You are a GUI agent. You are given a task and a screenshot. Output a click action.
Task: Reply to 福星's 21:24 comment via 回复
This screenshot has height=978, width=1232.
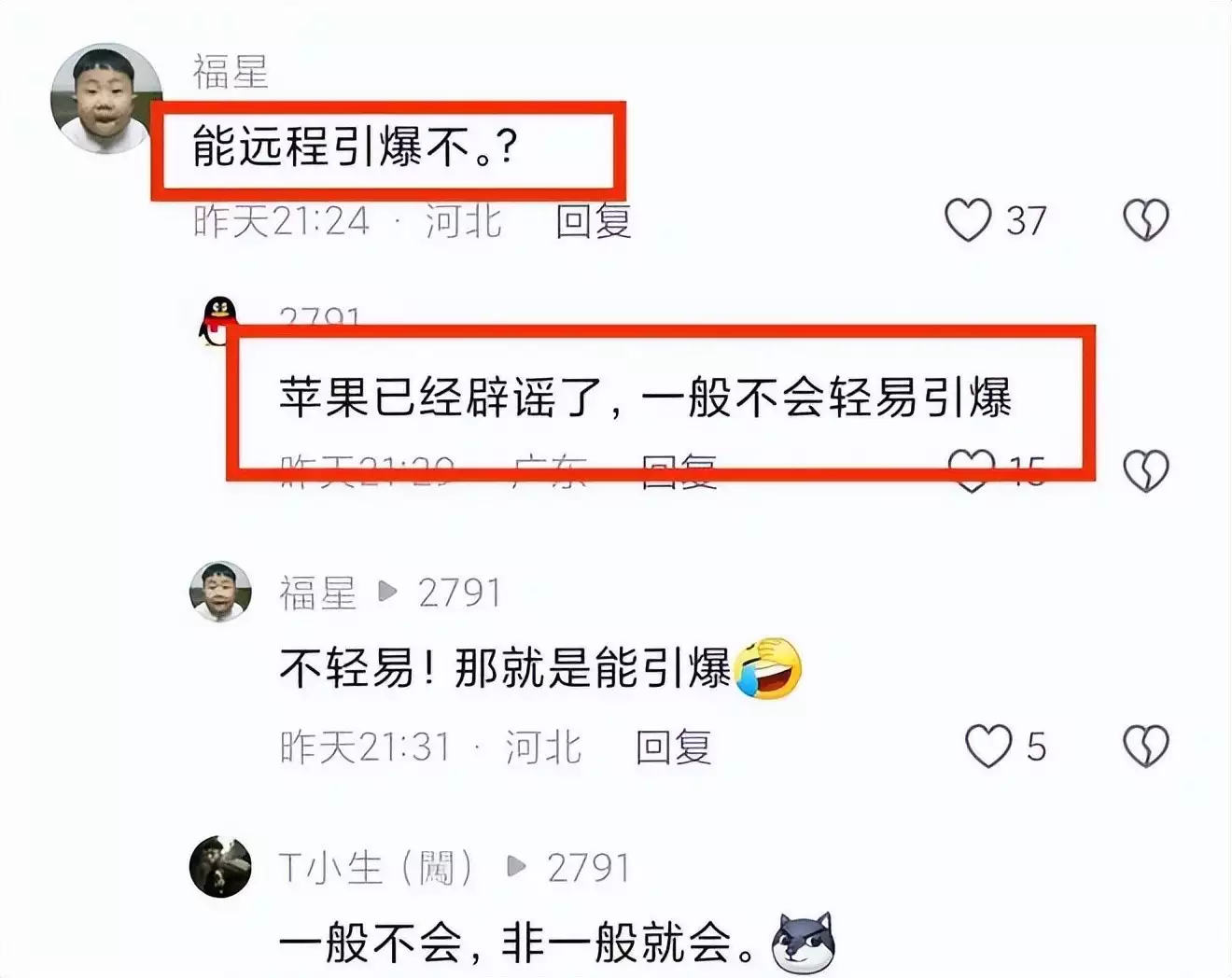[x=594, y=221]
